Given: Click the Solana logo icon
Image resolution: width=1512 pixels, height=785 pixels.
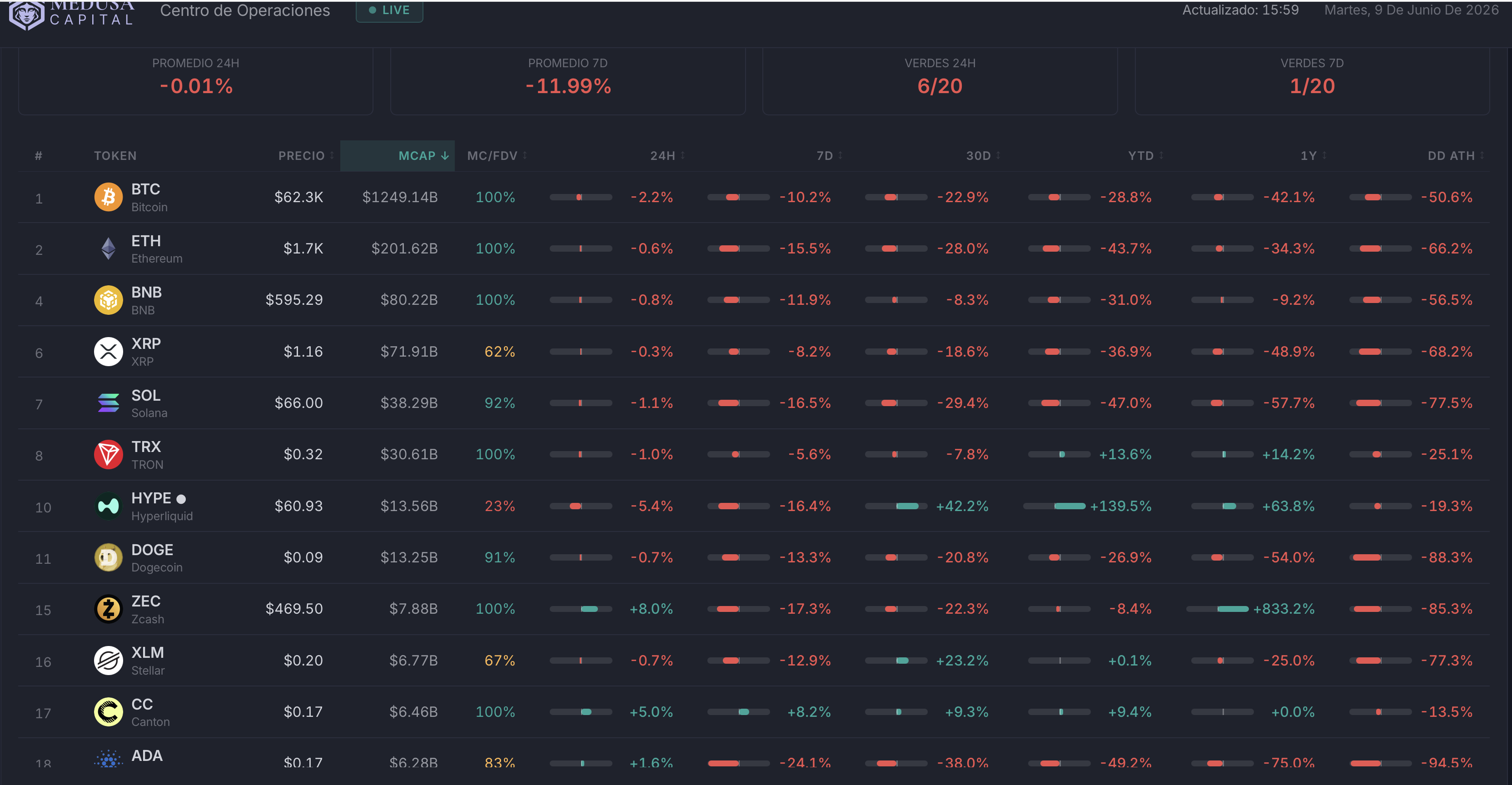Looking at the screenshot, I should (109, 403).
